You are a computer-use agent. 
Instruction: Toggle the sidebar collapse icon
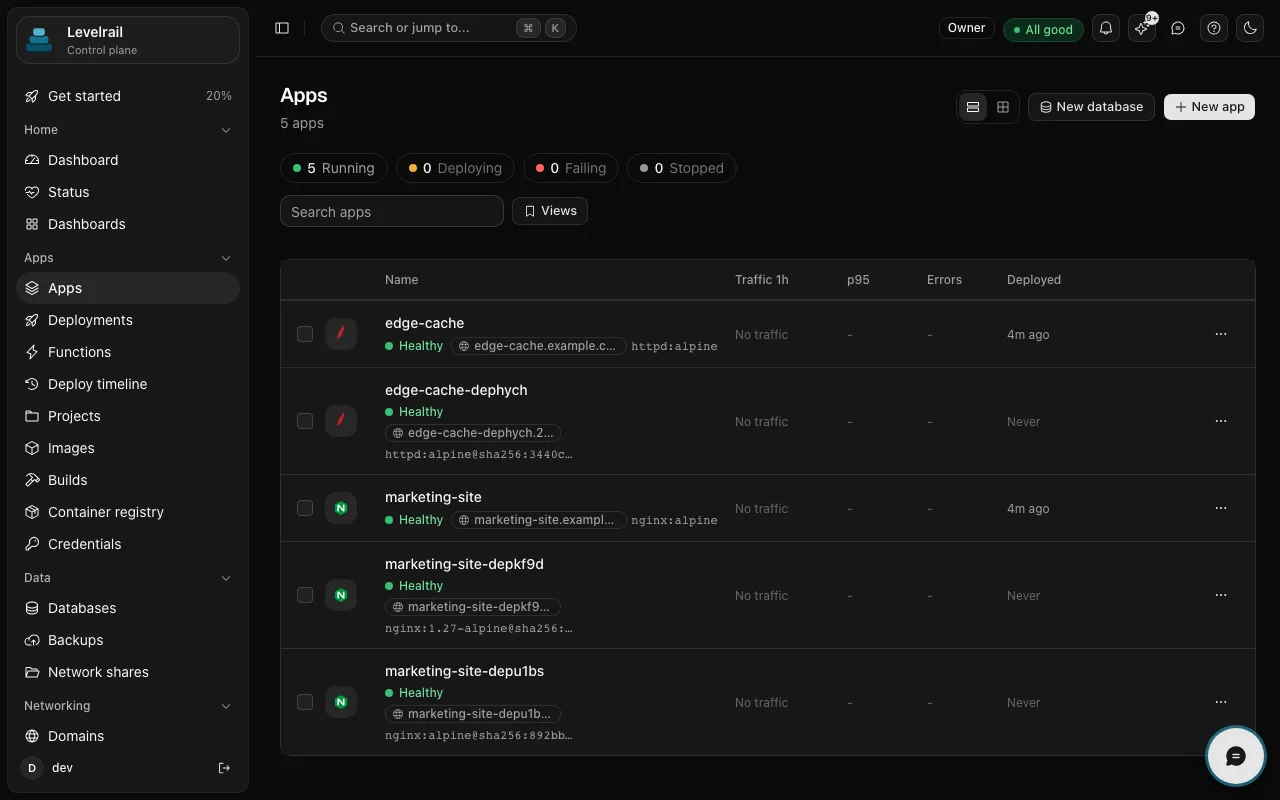(x=282, y=28)
